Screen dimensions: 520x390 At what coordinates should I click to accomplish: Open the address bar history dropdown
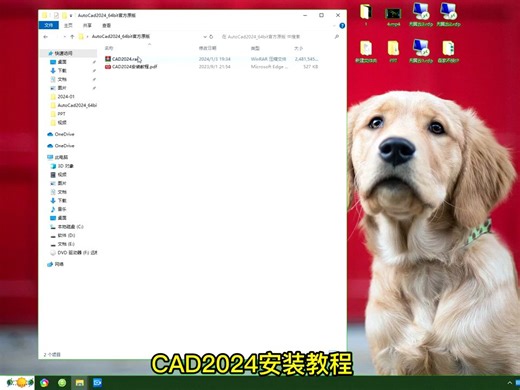[x=205, y=37]
